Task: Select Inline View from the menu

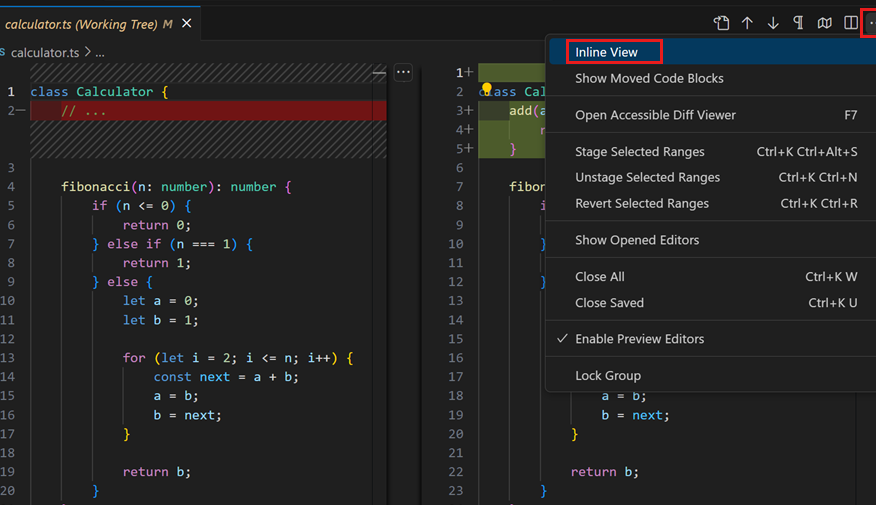Action: pos(606,52)
